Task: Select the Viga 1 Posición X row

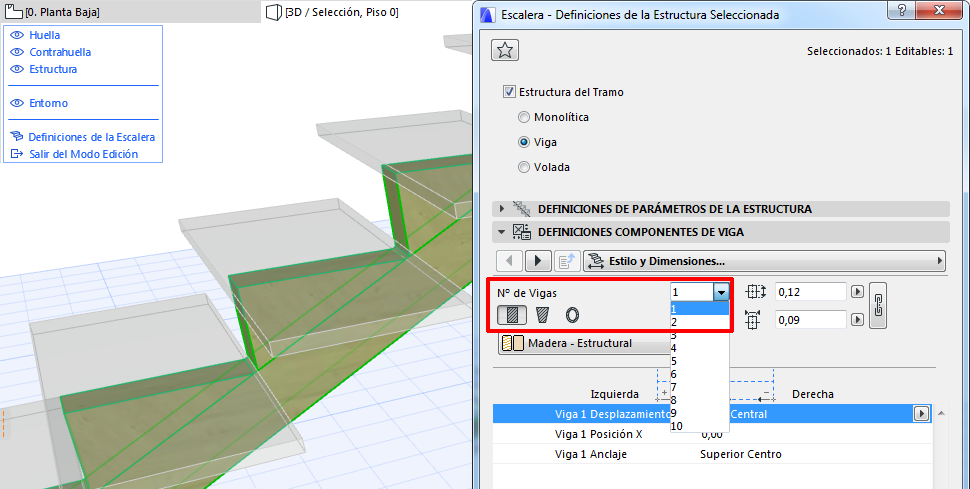Action: (x=712, y=434)
